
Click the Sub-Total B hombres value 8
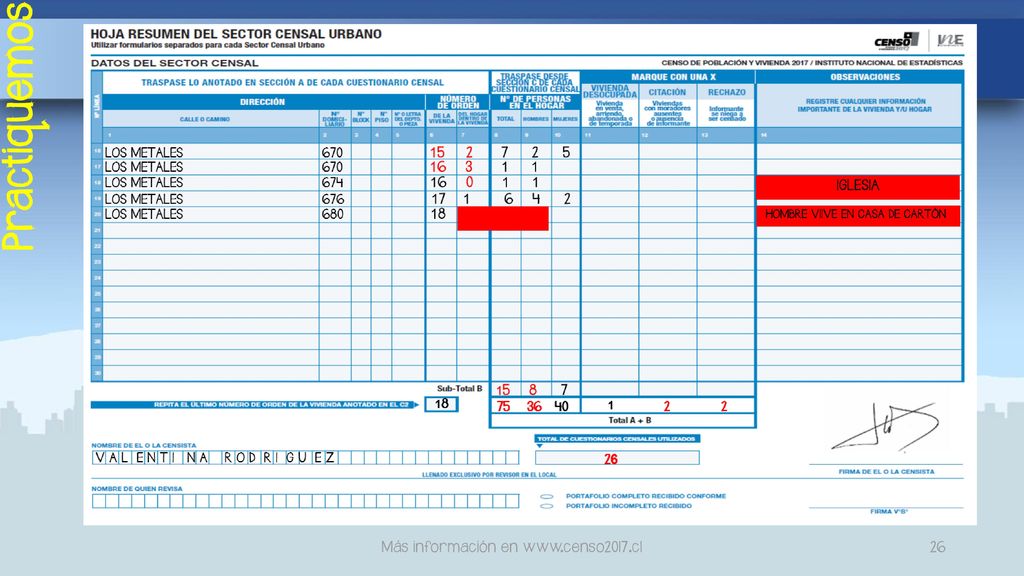point(533,390)
